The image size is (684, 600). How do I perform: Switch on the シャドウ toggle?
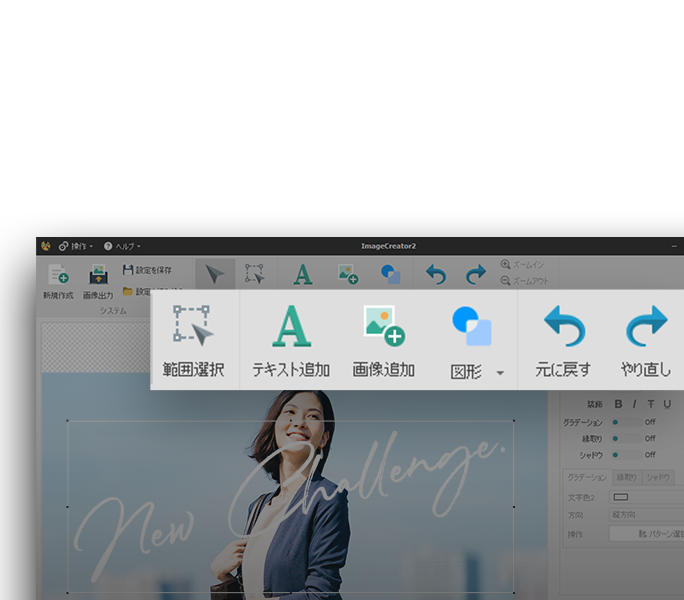tap(626, 455)
